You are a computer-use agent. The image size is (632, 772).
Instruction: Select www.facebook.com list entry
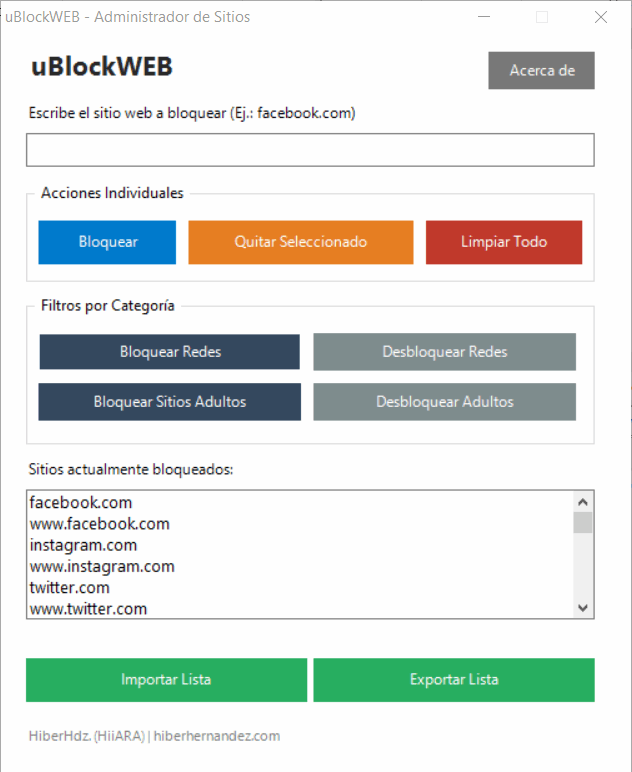[99, 524]
